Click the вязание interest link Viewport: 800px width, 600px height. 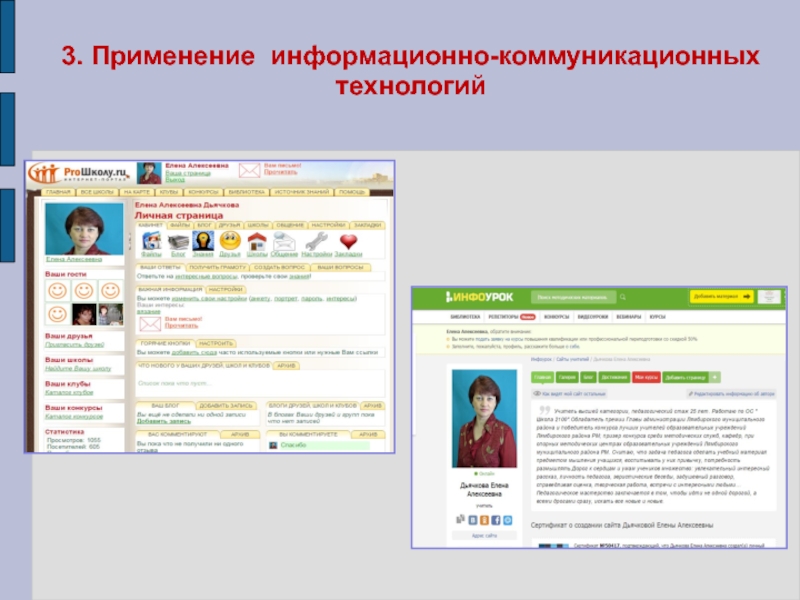click(148, 311)
